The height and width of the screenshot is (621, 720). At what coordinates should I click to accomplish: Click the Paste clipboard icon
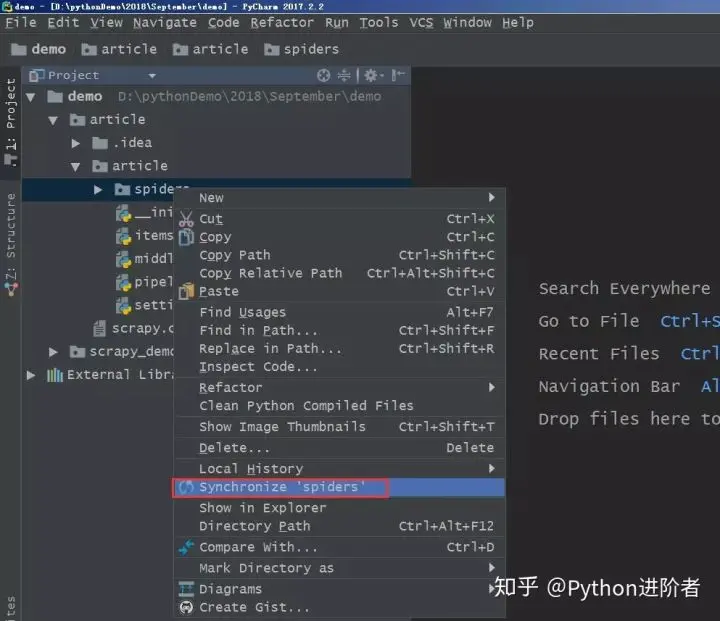(x=186, y=291)
